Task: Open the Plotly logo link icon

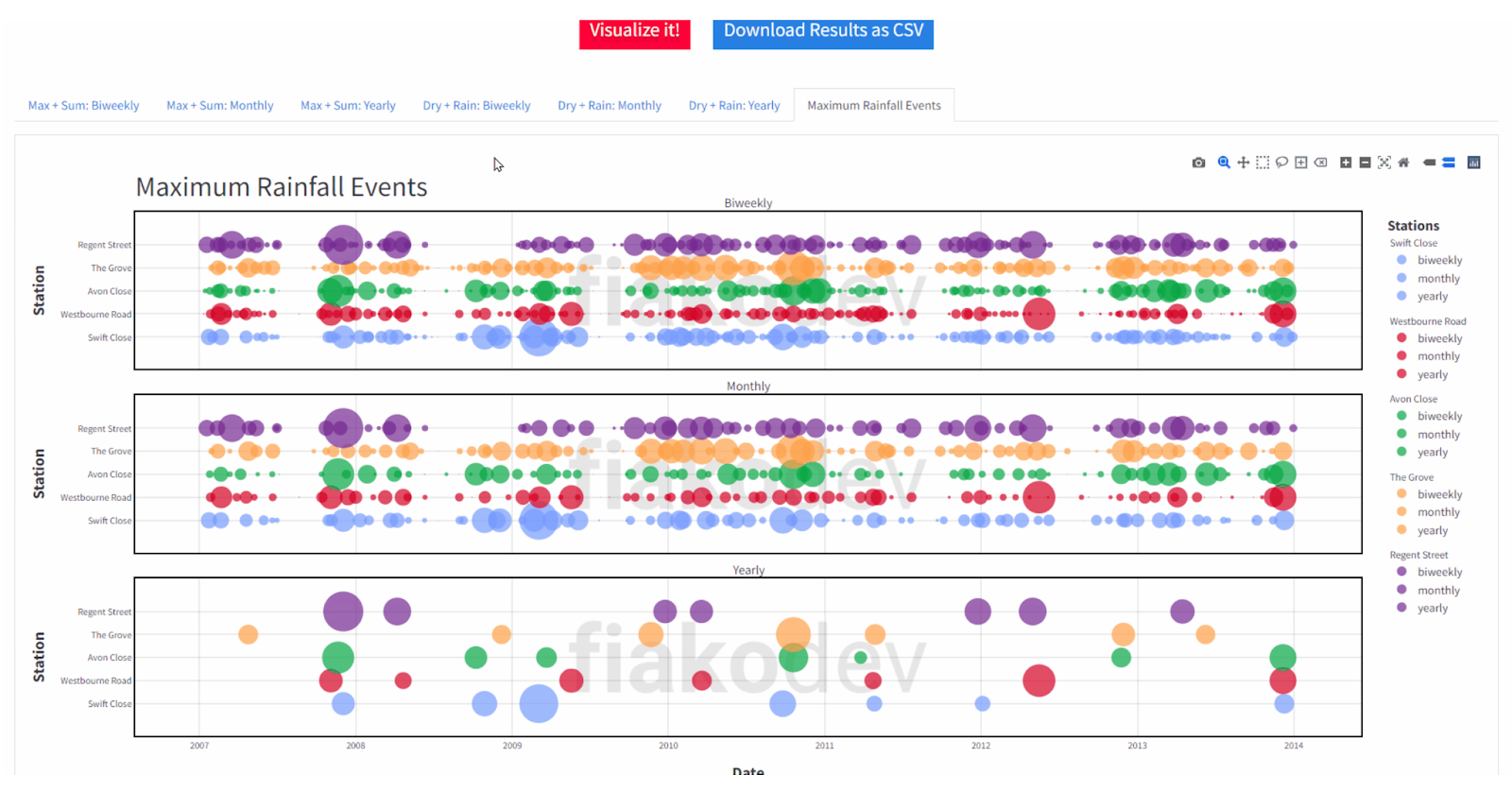Action: [x=1473, y=163]
